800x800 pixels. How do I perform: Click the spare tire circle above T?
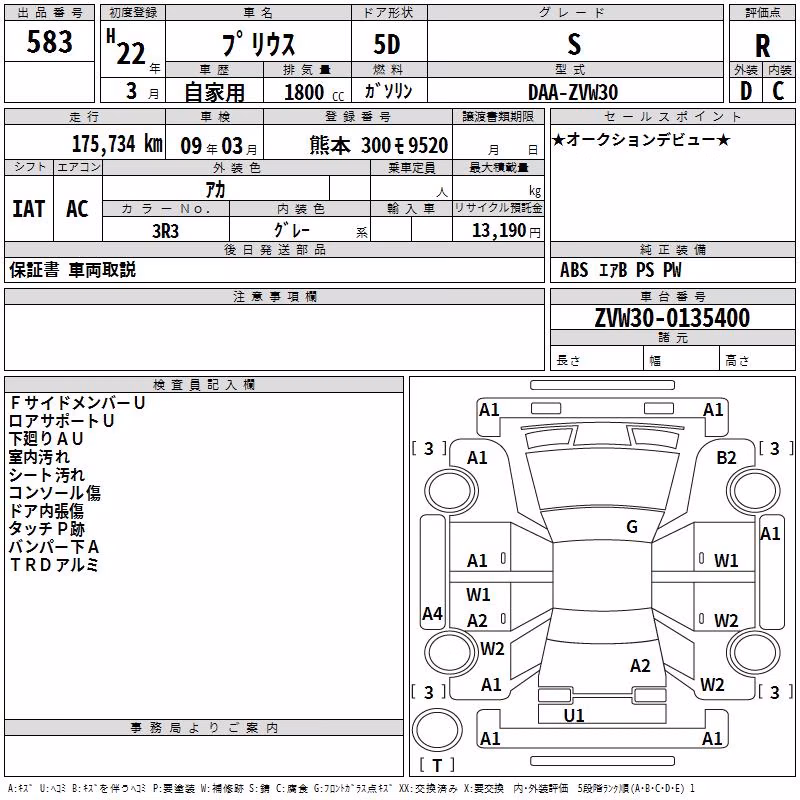tap(437, 730)
